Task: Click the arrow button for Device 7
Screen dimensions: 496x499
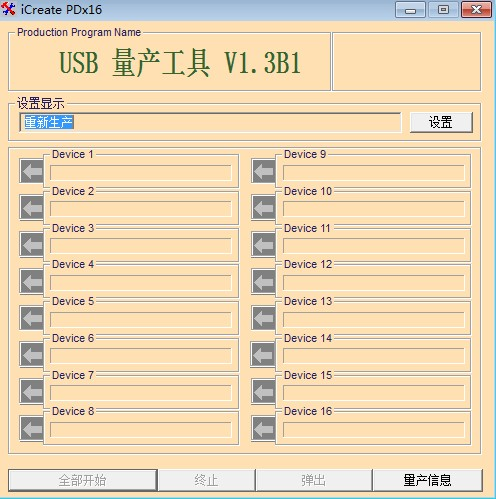Action: click(32, 392)
